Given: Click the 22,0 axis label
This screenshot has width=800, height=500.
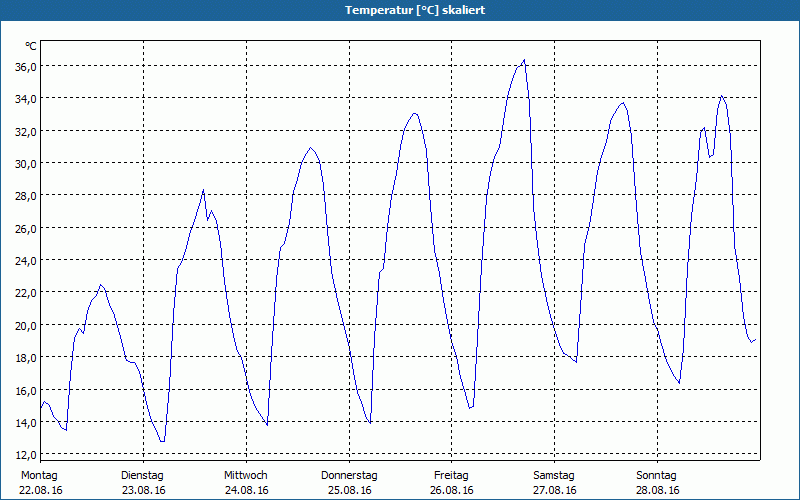Looking at the screenshot, I should coord(26,293).
